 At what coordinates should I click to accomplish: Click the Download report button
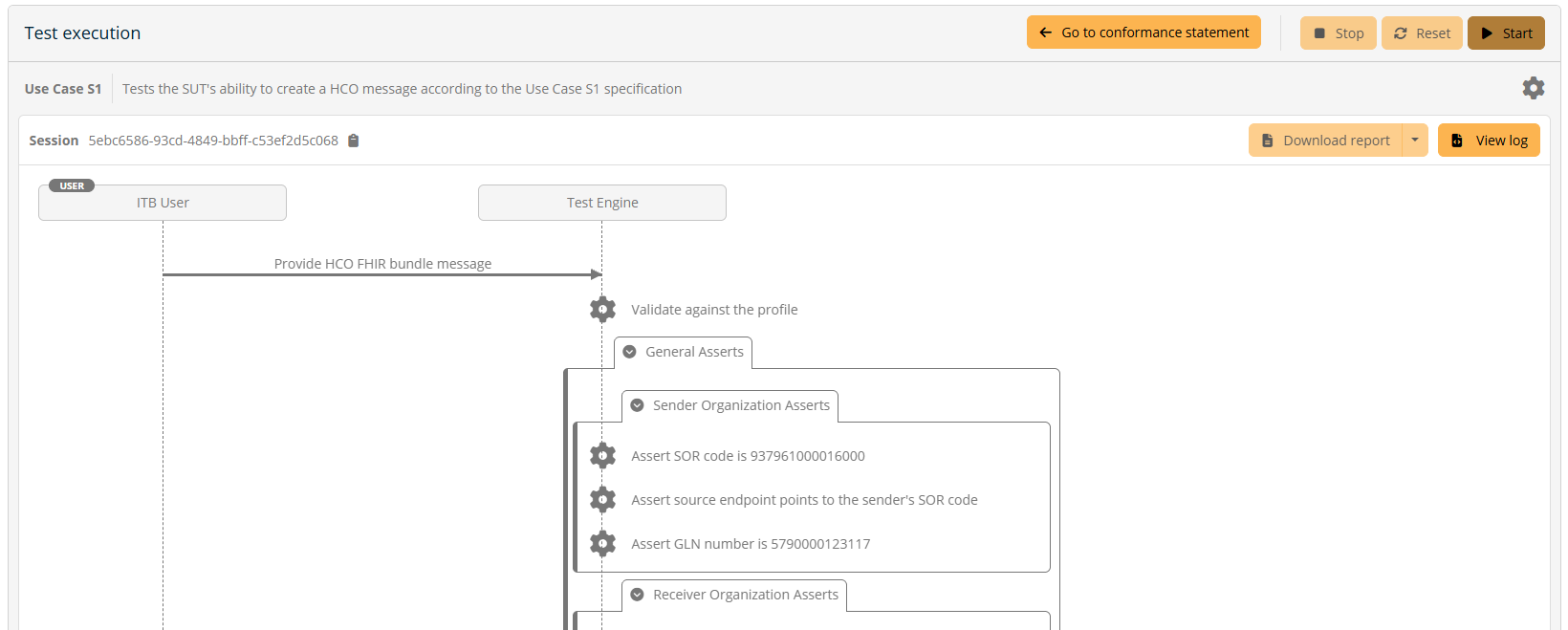coord(1325,141)
